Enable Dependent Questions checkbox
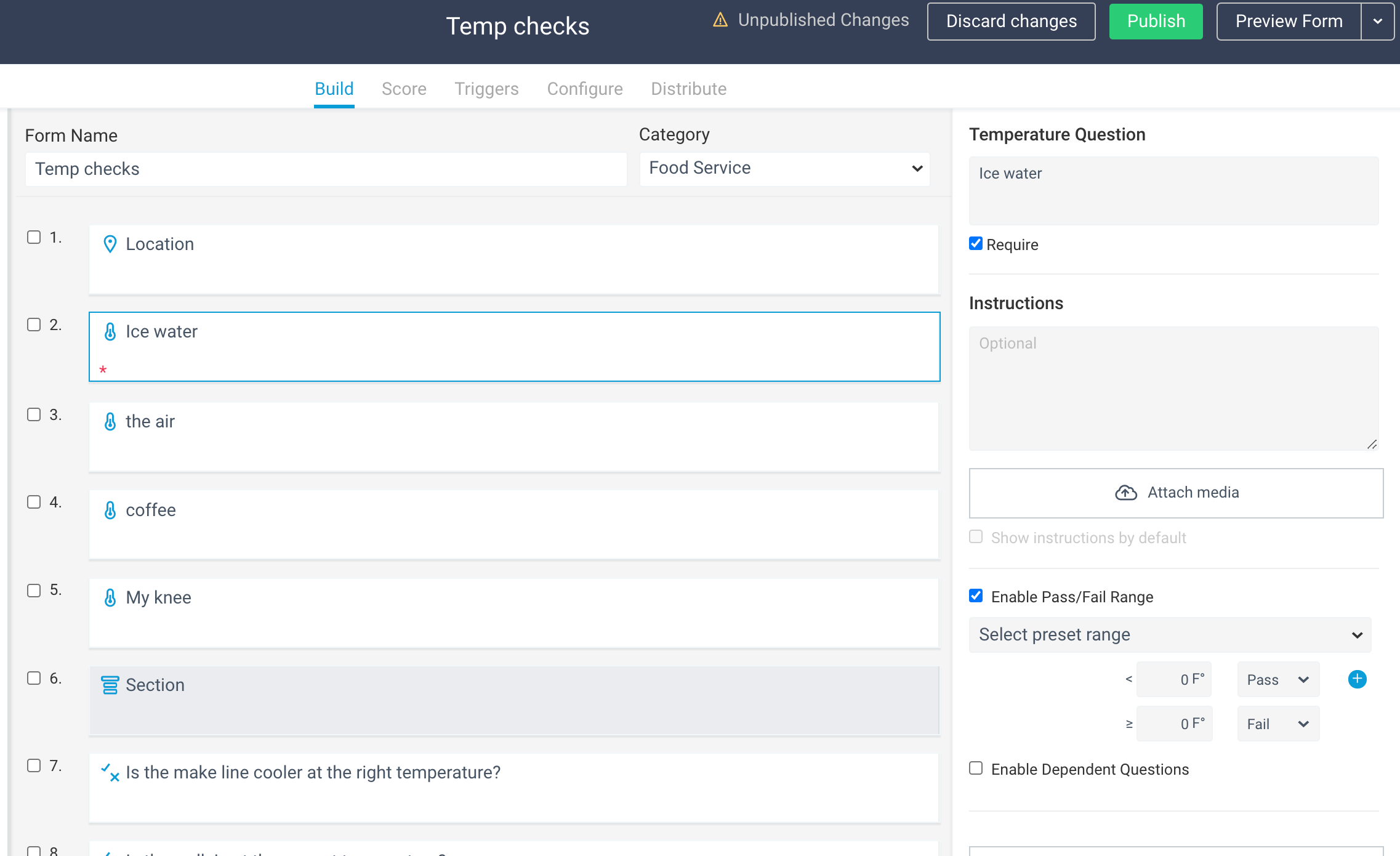1400x856 pixels. 976,768
